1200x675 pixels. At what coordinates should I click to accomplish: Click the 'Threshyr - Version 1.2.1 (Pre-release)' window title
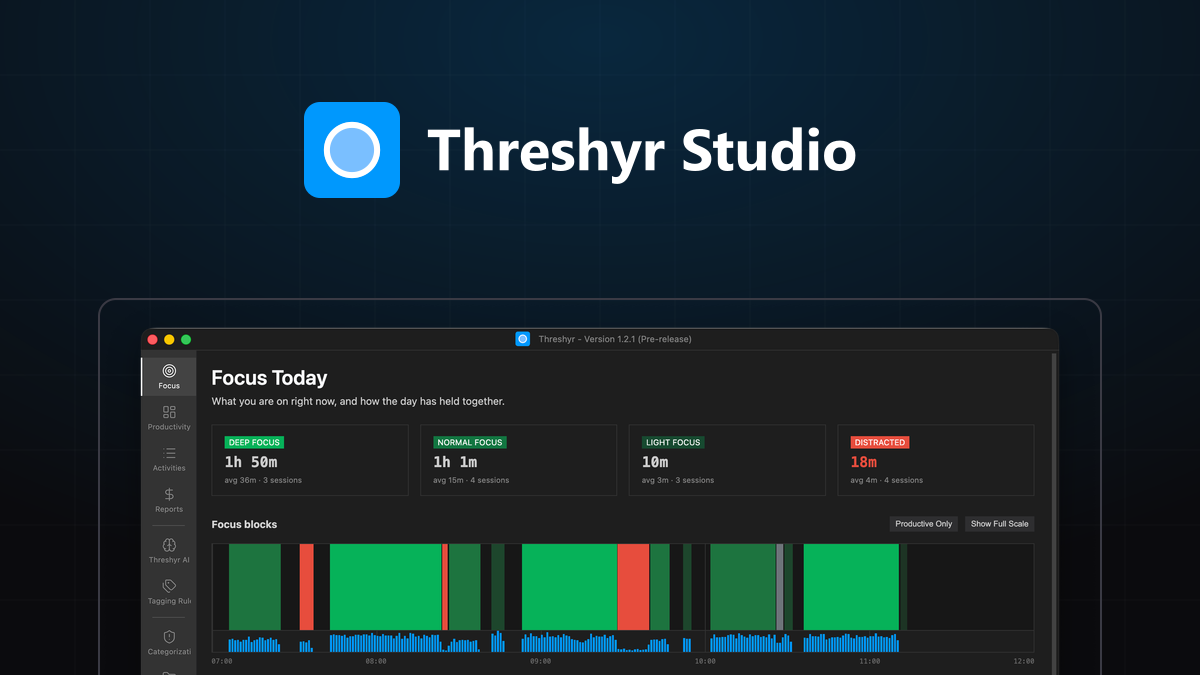(615, 339)
